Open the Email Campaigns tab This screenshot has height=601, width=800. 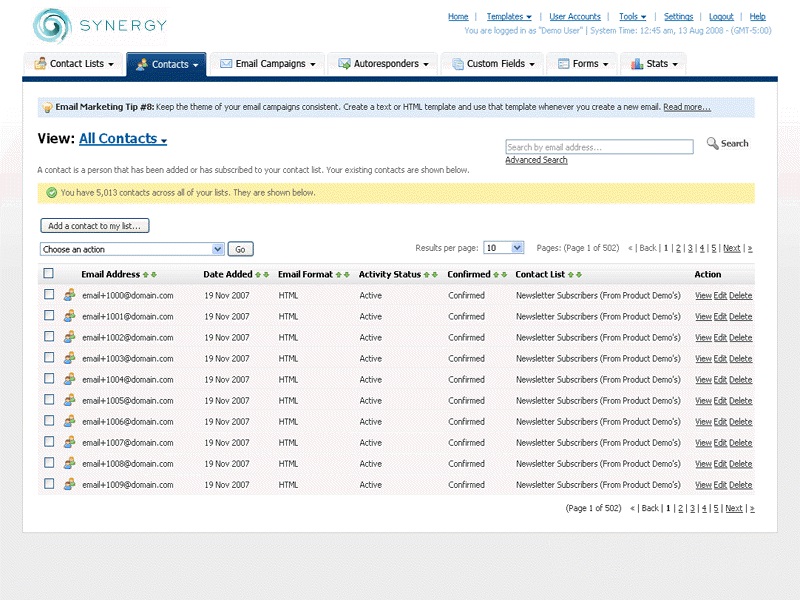pos(267,64)
